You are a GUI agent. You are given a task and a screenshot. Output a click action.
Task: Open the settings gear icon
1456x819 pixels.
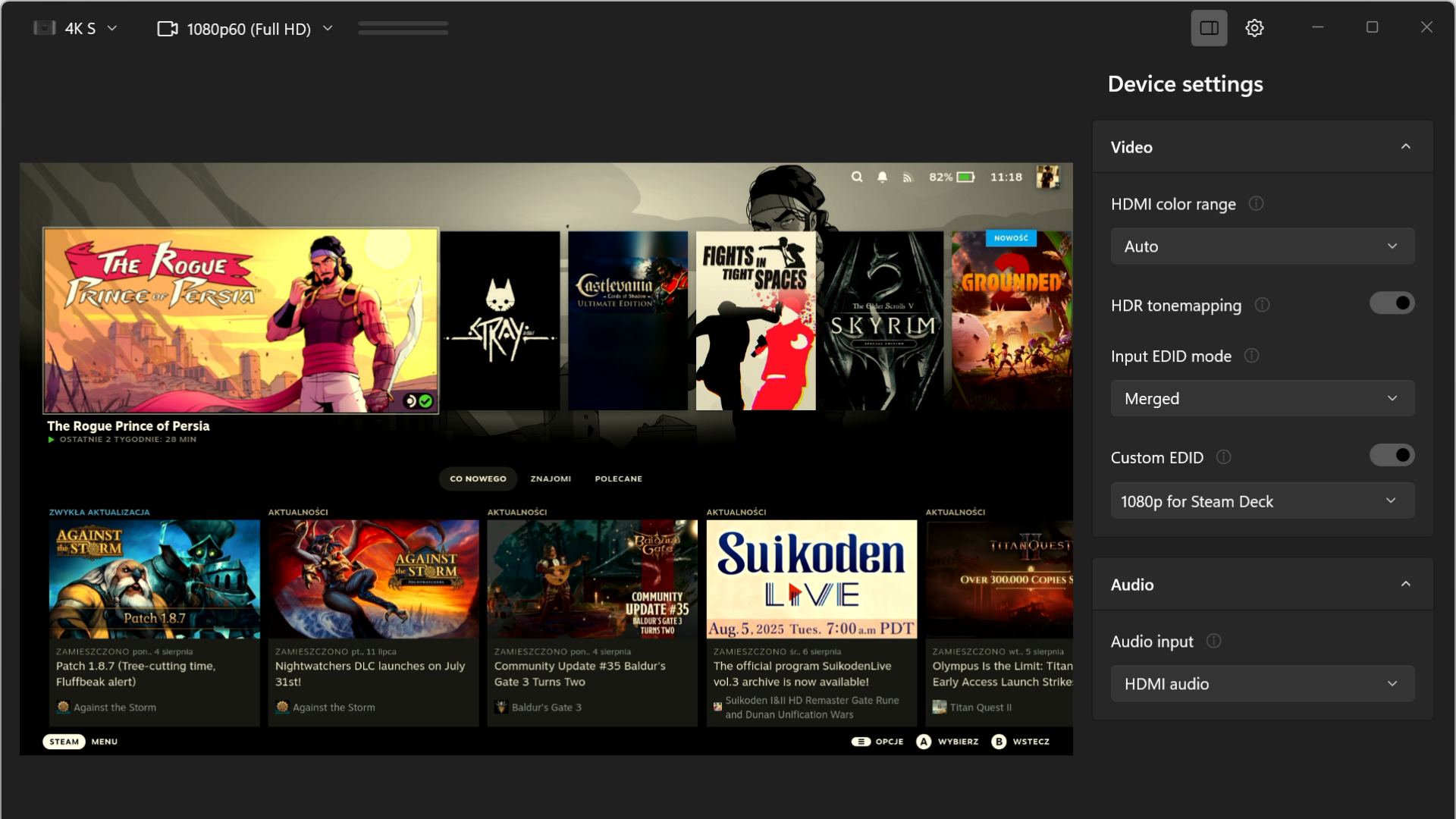coord(1254,28)
